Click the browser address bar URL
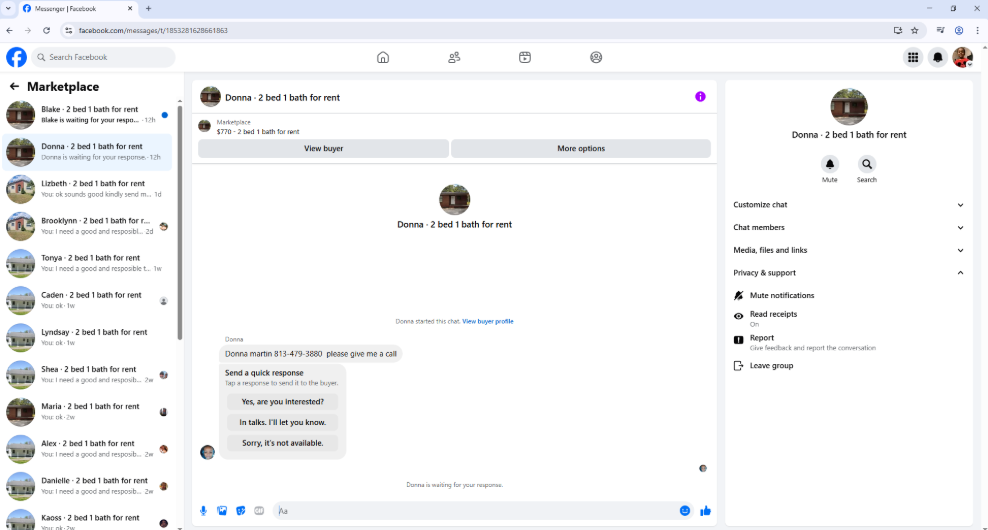This screenshot has height=530, width=988. pyautogui.click(x=153, y=30)
